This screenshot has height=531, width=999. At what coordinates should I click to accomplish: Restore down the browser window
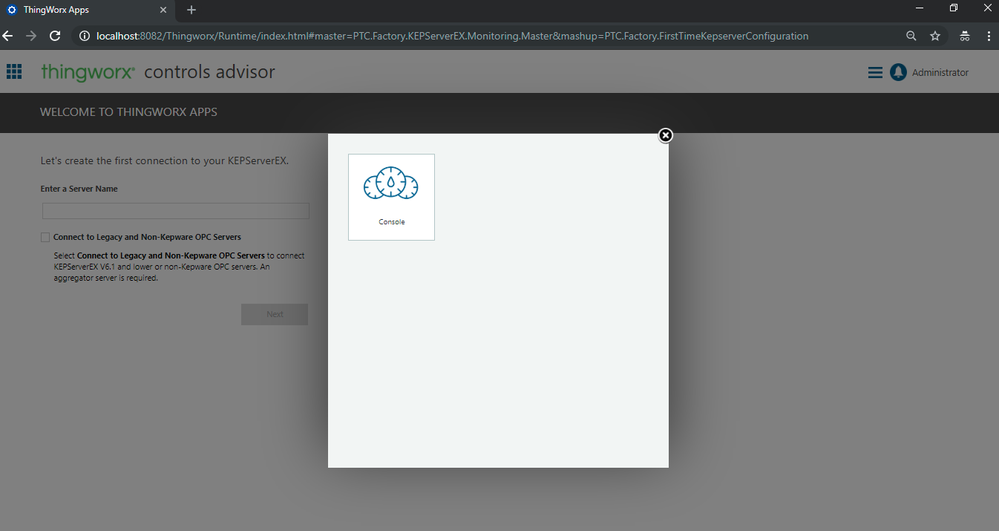tap(954, 8)
